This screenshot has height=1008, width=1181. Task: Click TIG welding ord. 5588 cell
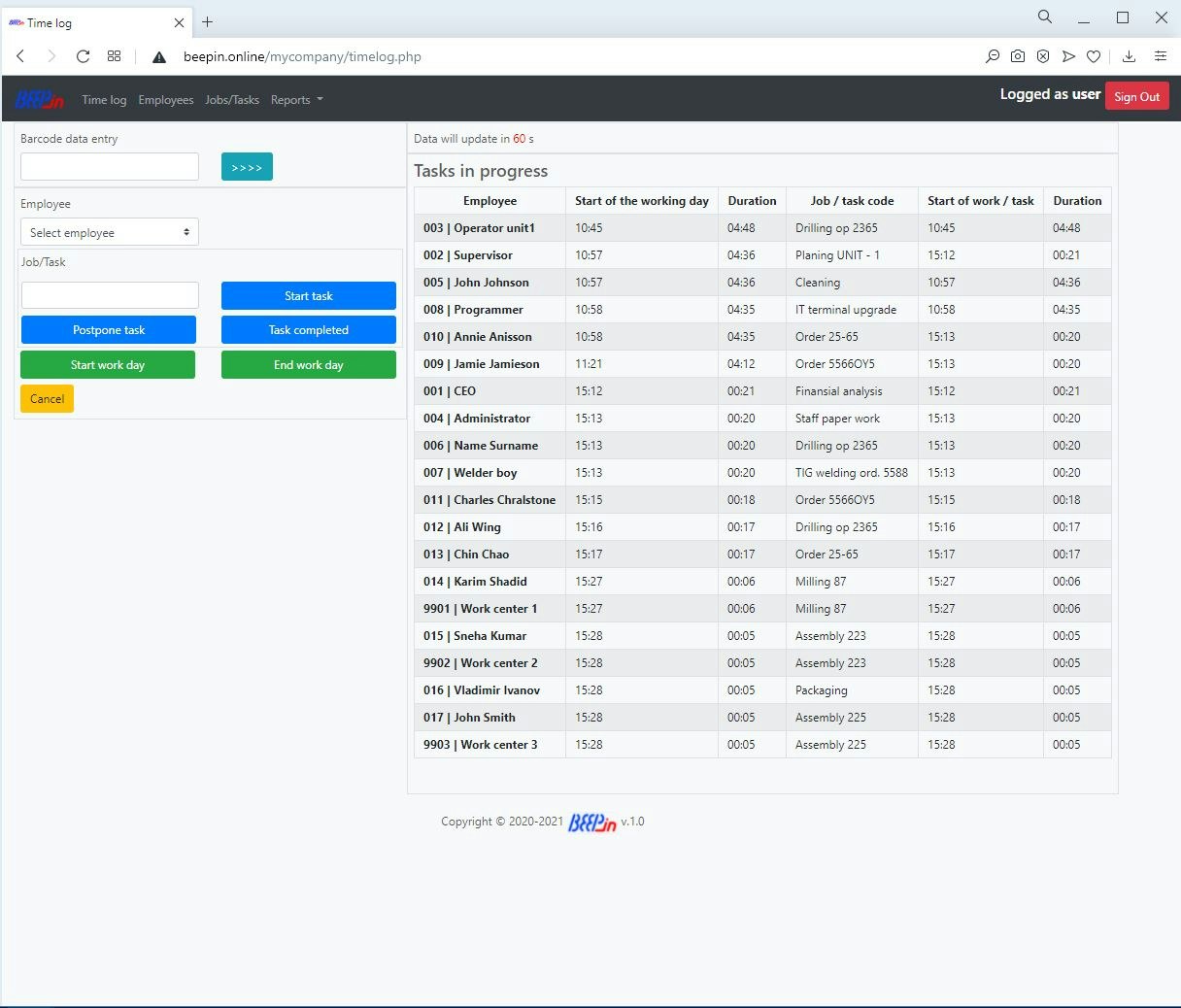852,473
